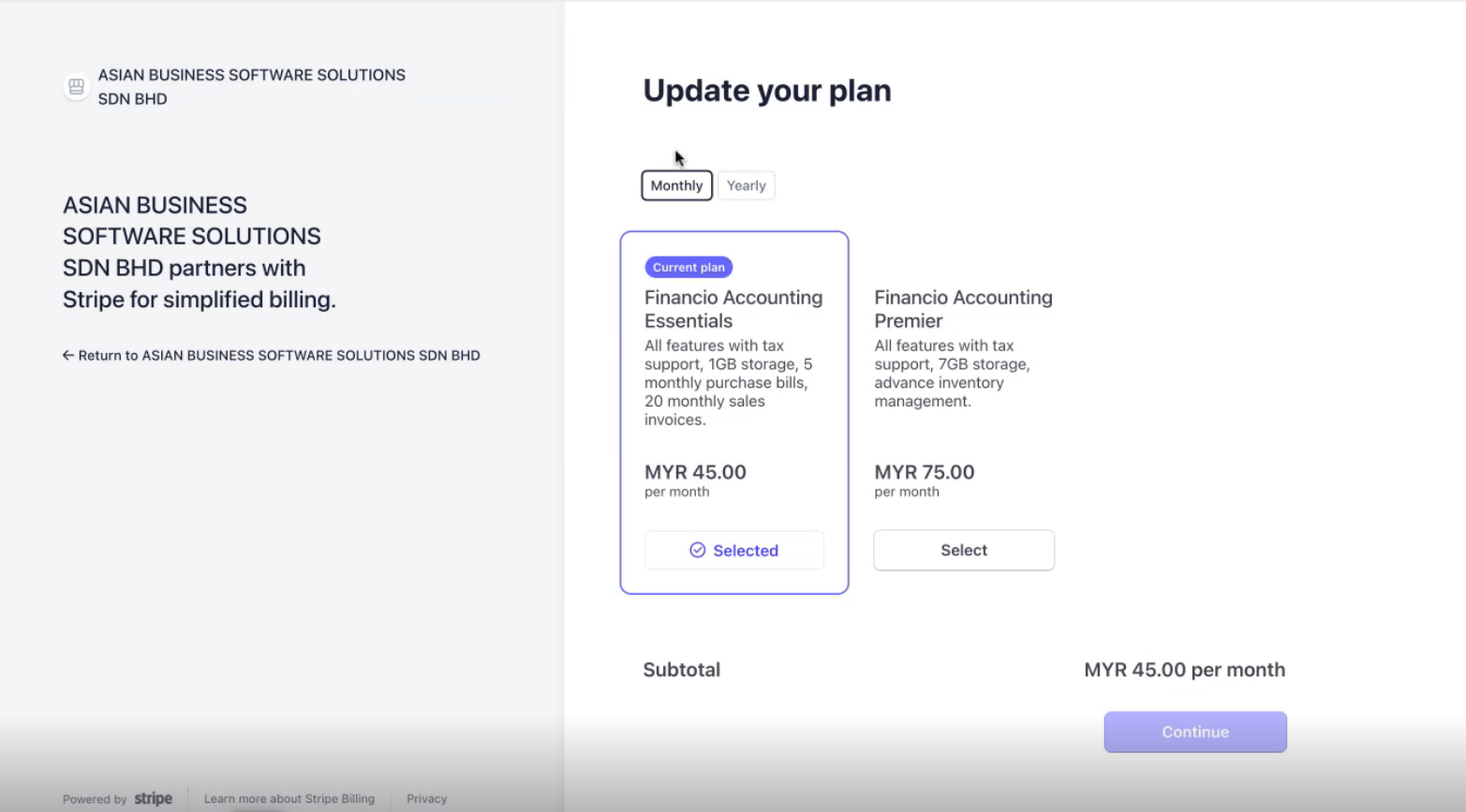Switch billing period to Monthly
The width and height of the screenshot is (1466, 812).
tap(676, 185)
